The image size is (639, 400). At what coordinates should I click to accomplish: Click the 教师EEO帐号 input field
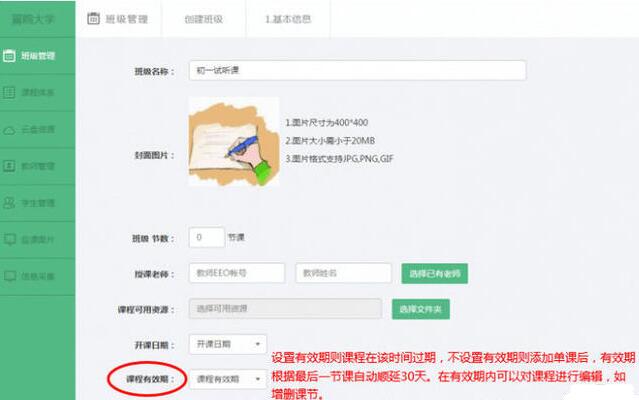click(237, 273)
